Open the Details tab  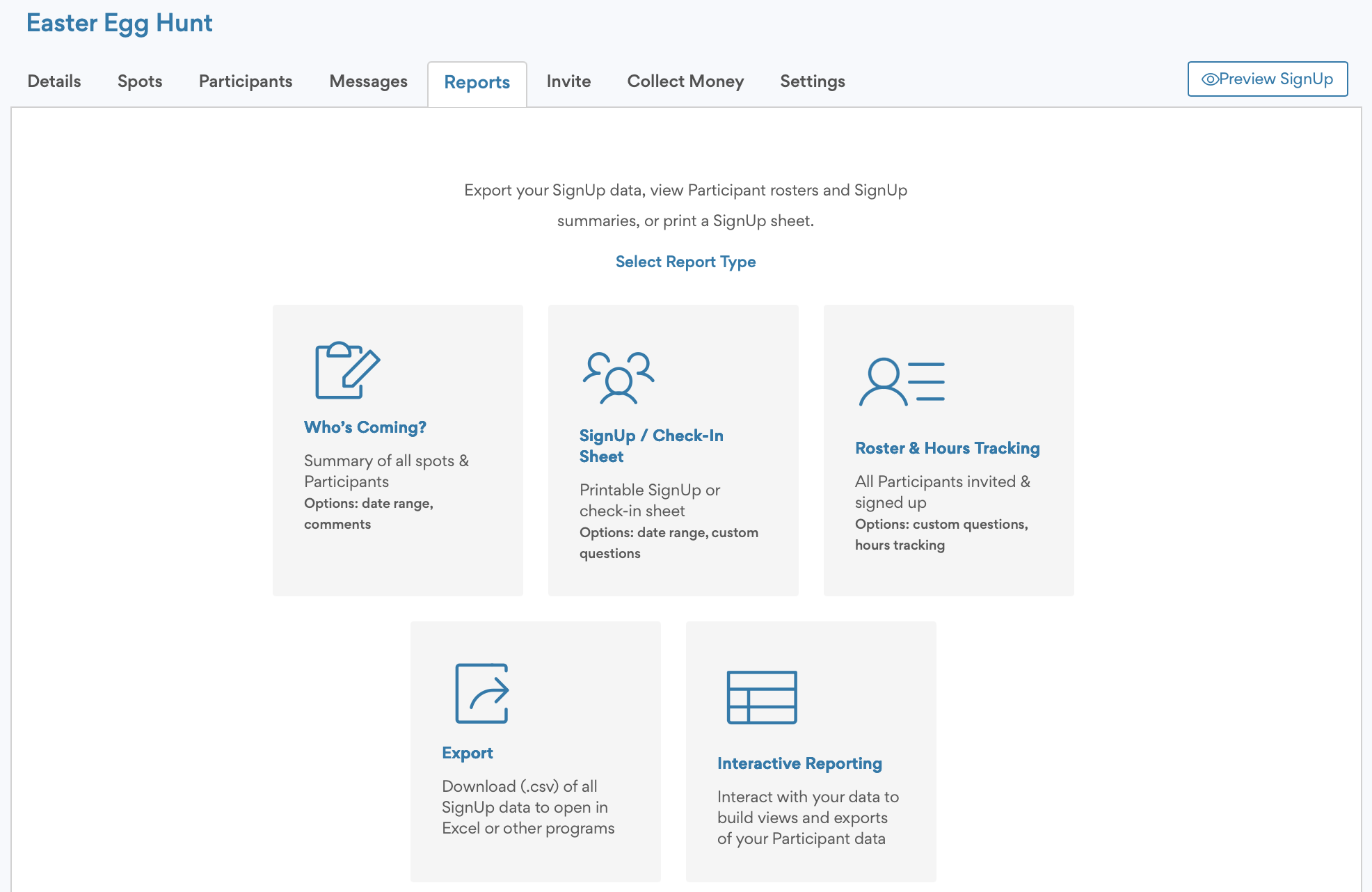54,81
